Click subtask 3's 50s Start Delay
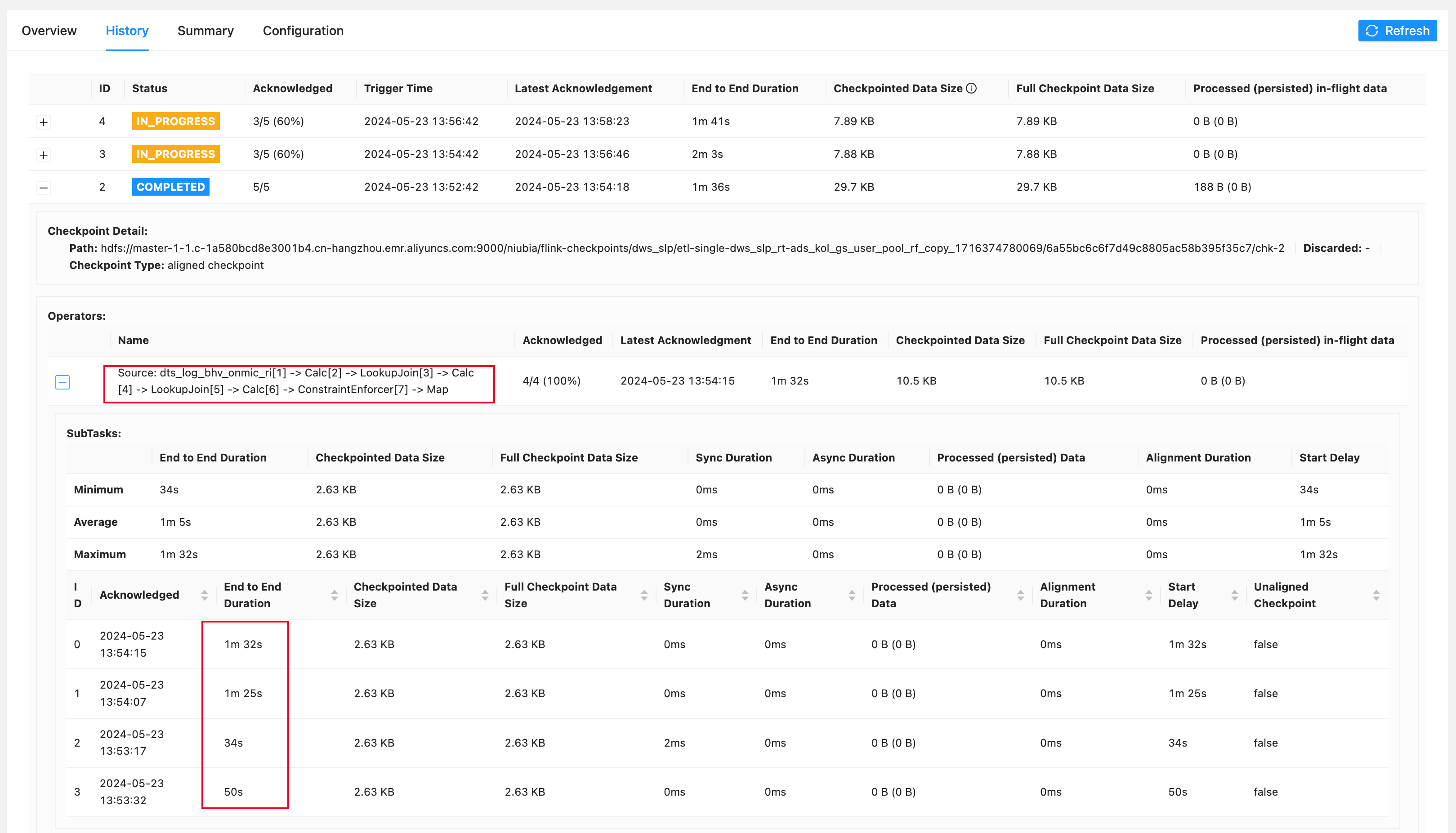This screenshot has width=1456, height=833. [1178, 793]
